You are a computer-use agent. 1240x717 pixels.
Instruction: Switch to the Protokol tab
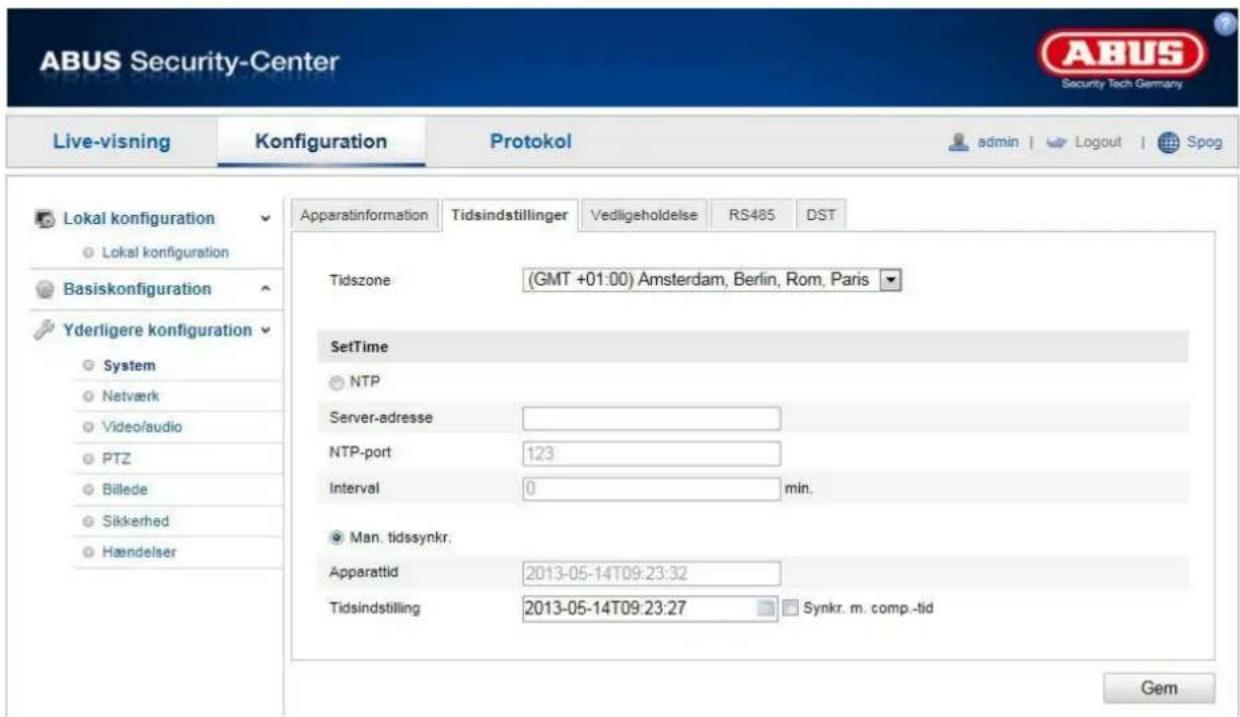click(530, 142)
